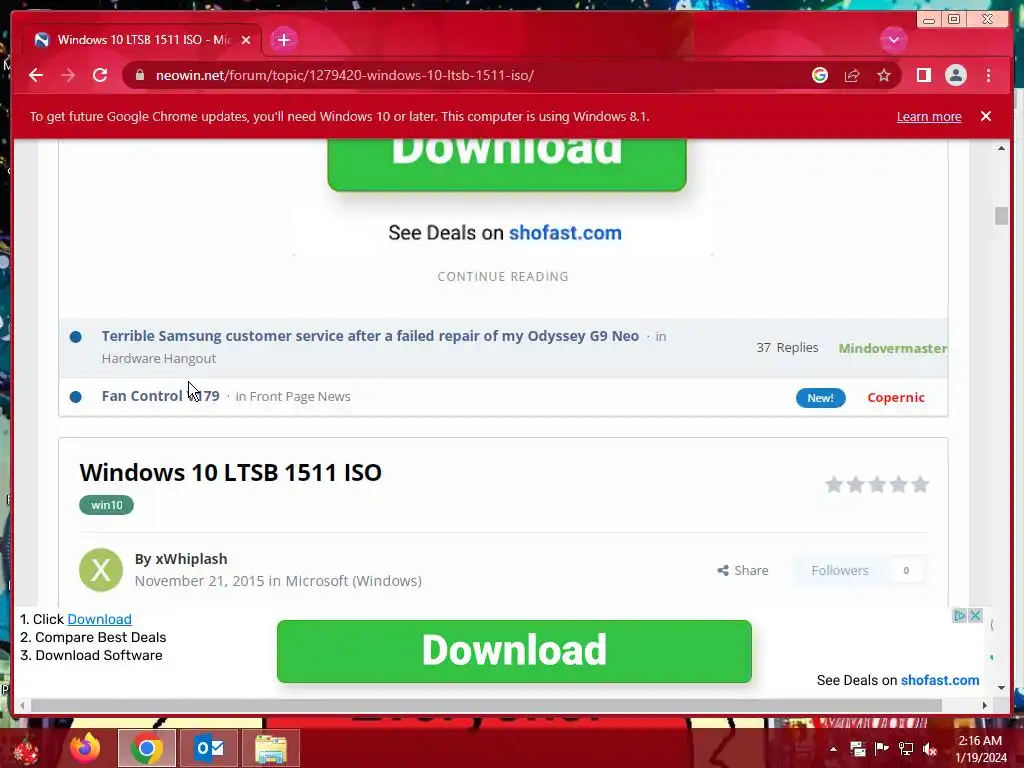The height and width of the screenshot is (768, 1024).
Task: Open Chrome side panel
Action: [923, 75]
